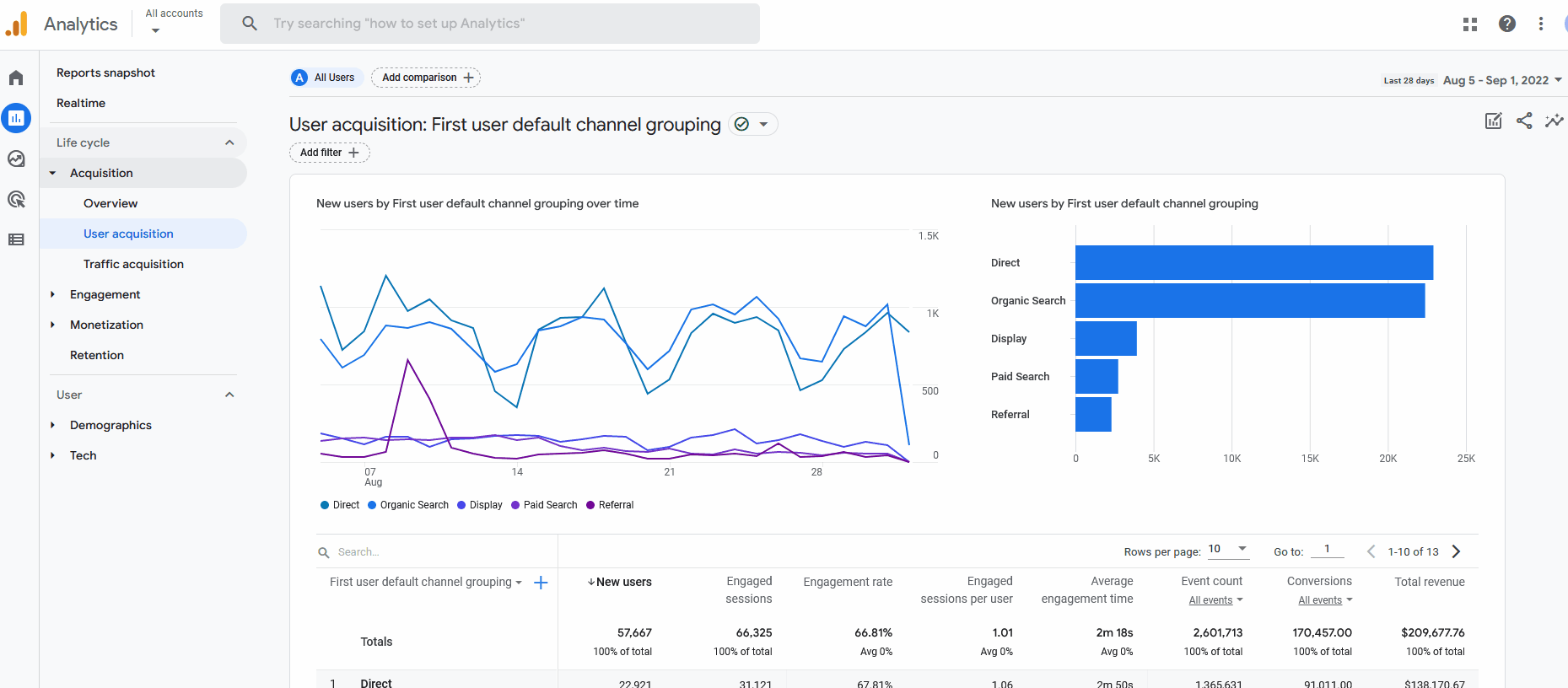Image resolution: width=1568 pixels, height=688 pixels.
Task: Open the three-dot more options menu
Action: (x=1541, y=24)
